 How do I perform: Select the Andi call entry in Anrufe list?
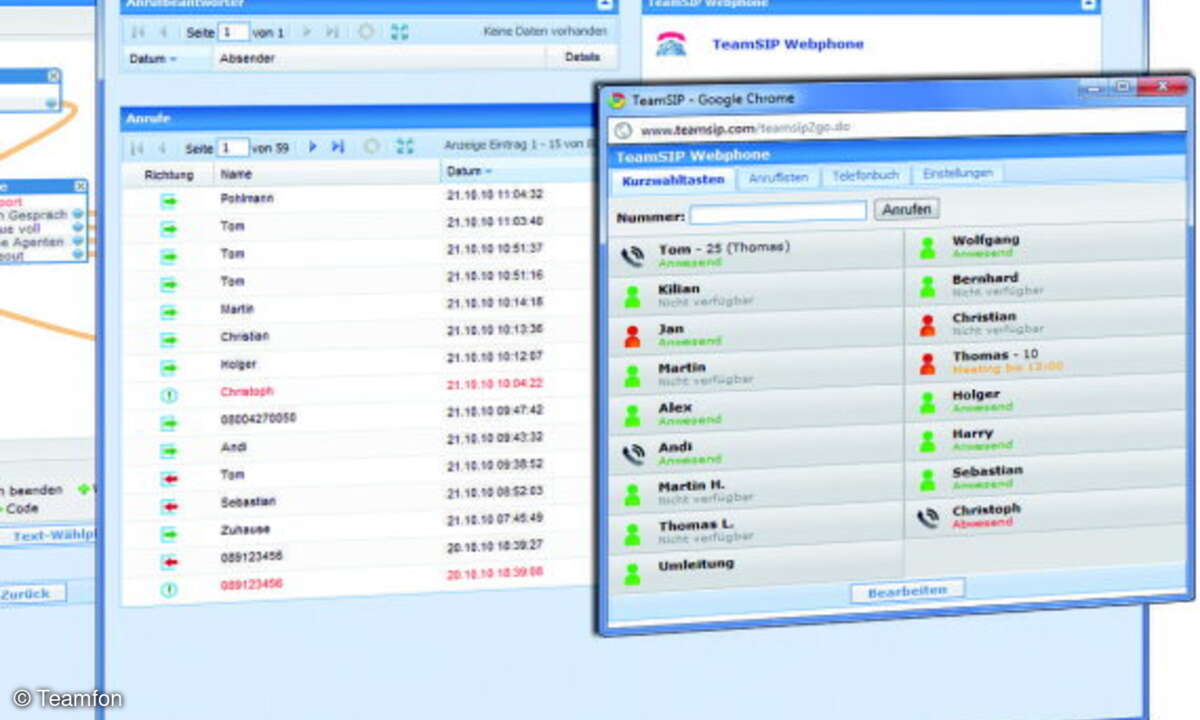point(233,447)
